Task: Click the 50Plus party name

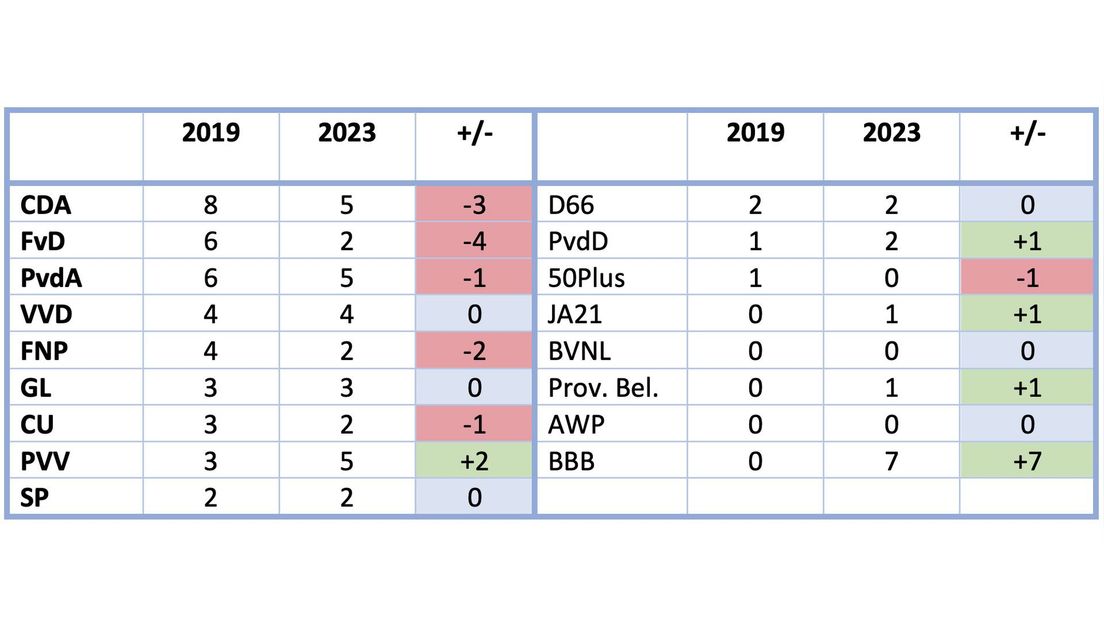Action: 587,278
